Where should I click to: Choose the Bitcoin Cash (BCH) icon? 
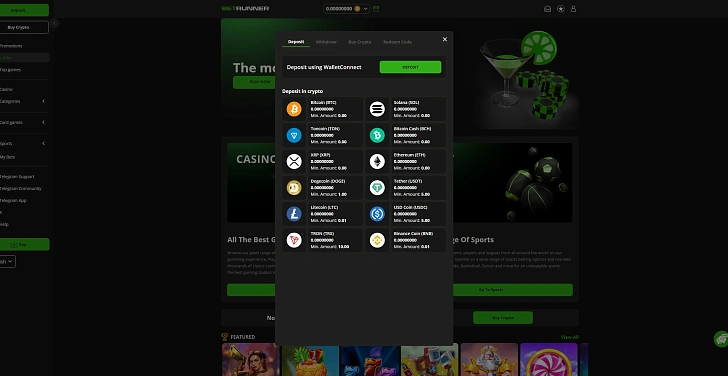(377, 135)
